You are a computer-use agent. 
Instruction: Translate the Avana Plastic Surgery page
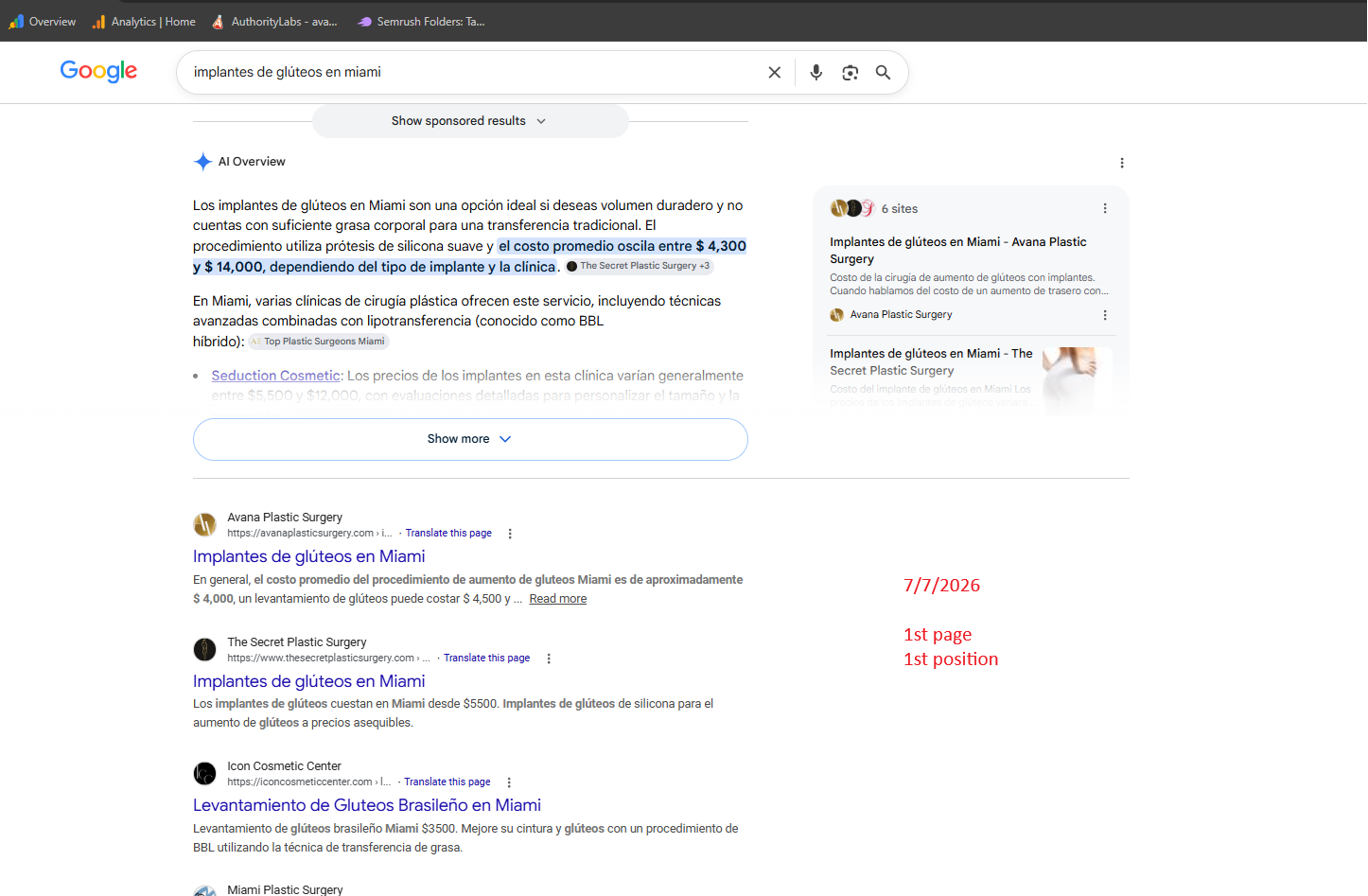(x=448, y=534)
